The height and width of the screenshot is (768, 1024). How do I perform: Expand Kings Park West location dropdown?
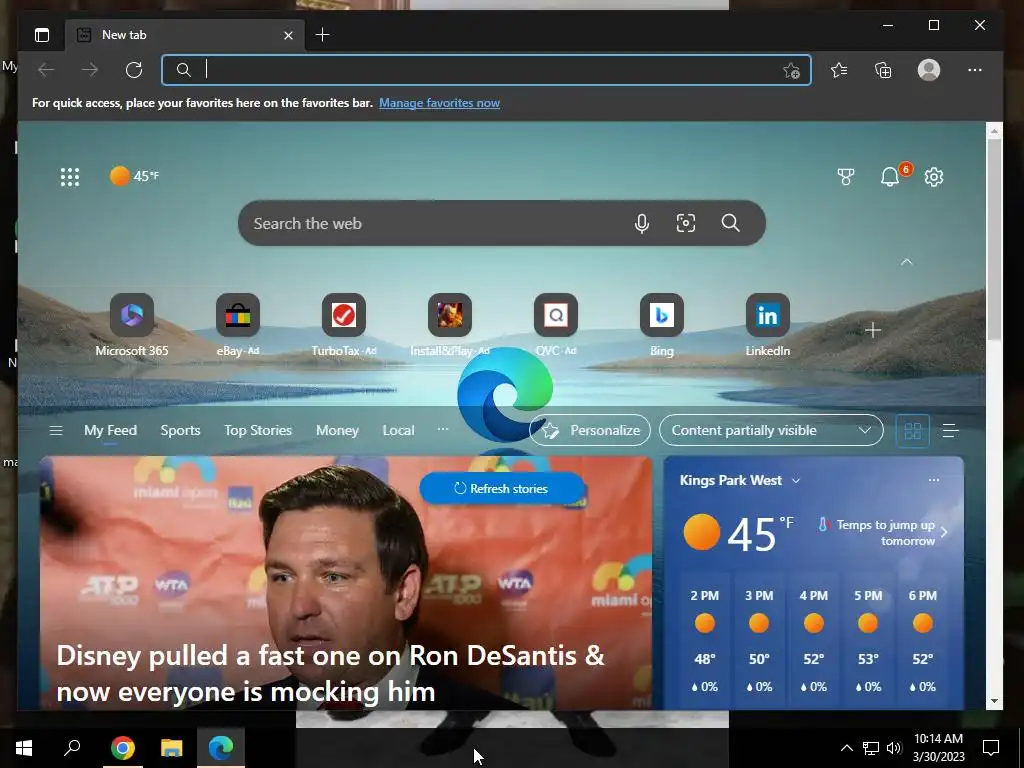[796, 481]
